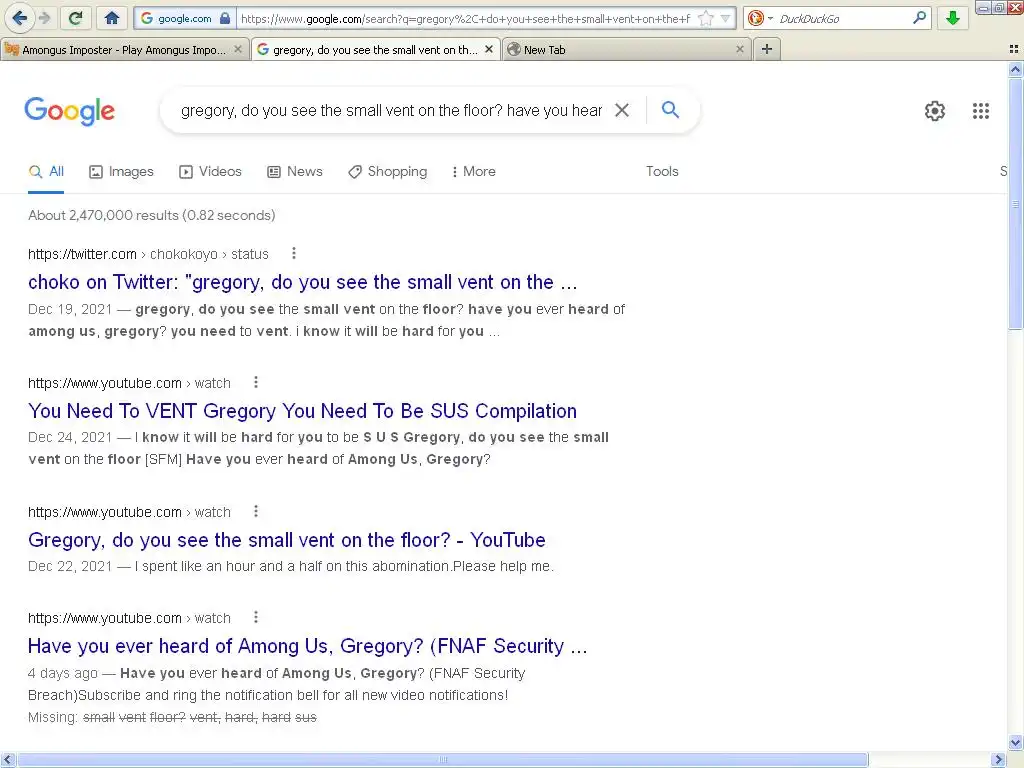1024x768 pixels.
Task: Bookmark this page with the star icon
Action: [x=705, y=18]
